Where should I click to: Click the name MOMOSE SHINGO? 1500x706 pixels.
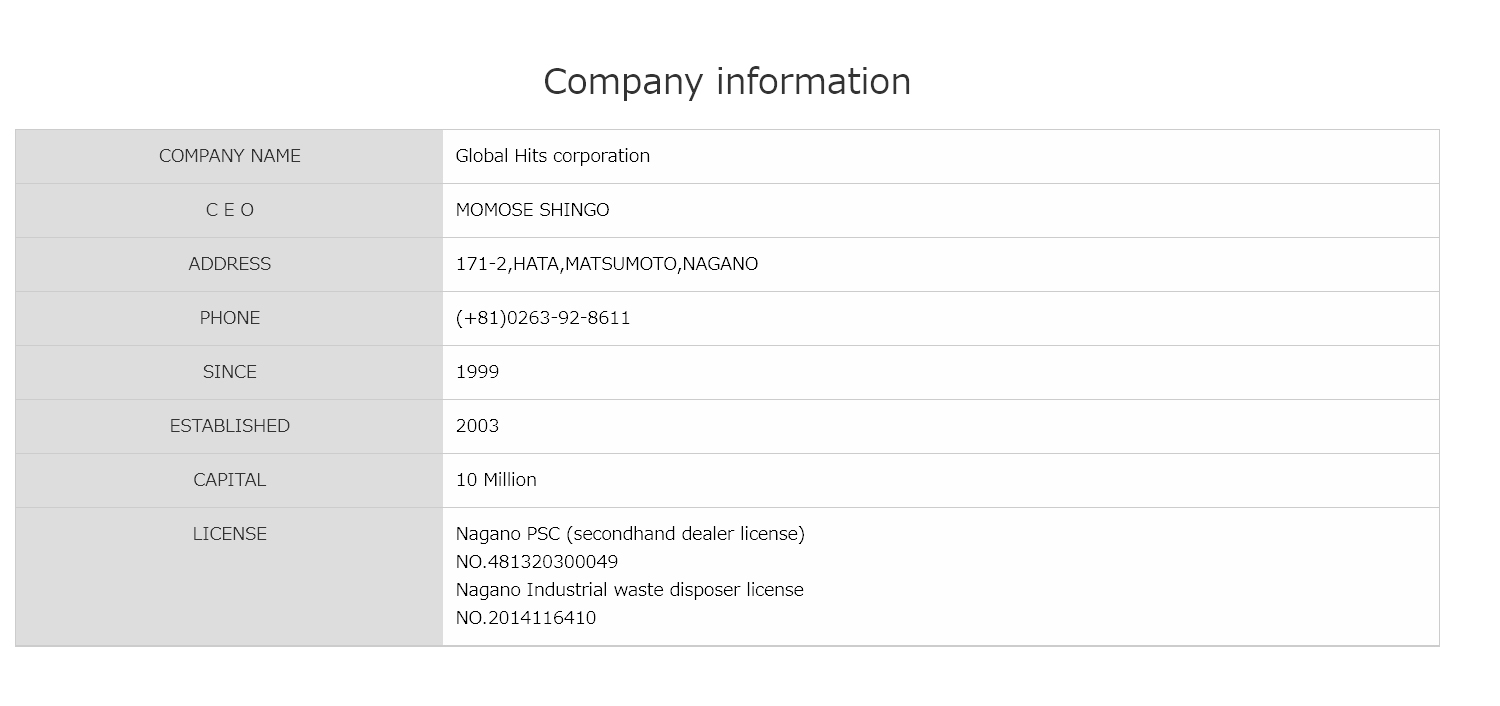point(533,210)
